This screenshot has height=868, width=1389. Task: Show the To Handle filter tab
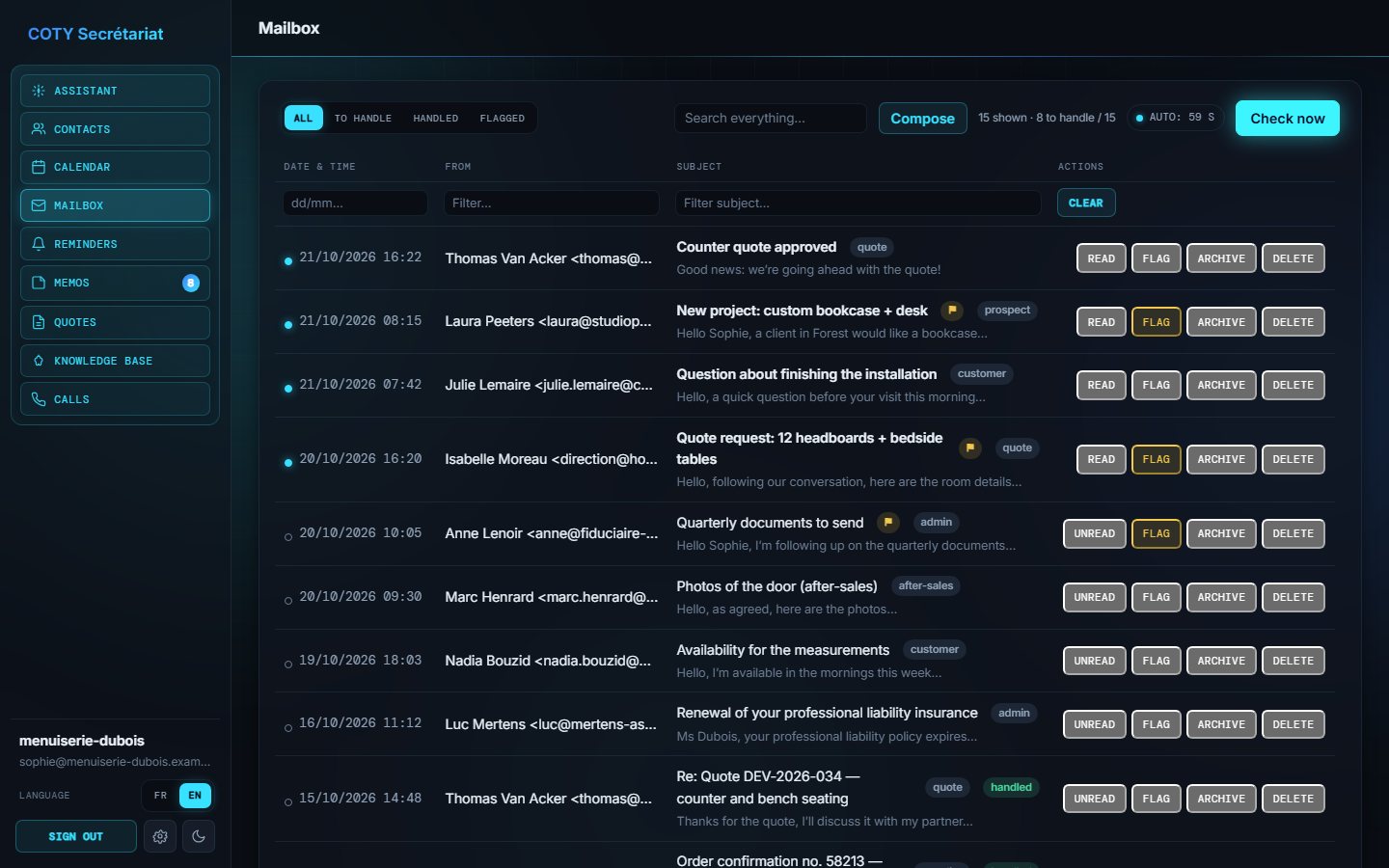(x=363, y=118)
